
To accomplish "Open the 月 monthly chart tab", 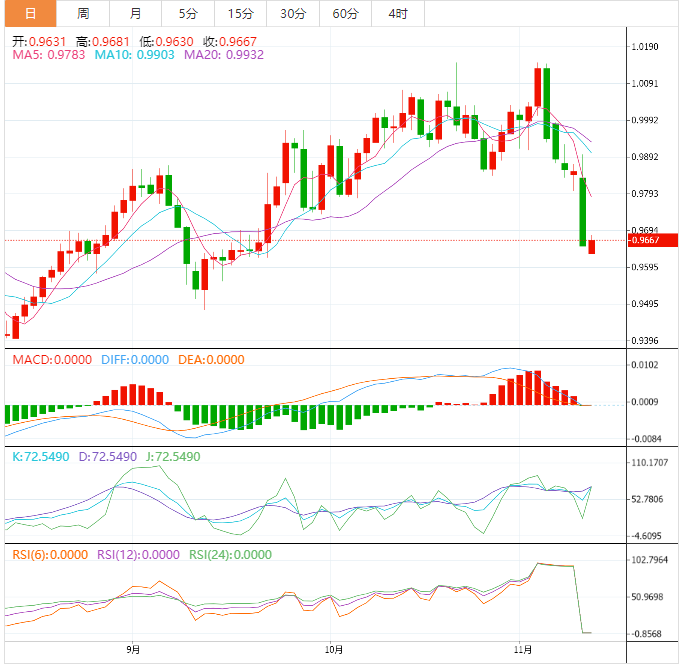I will tap(135, 13).
